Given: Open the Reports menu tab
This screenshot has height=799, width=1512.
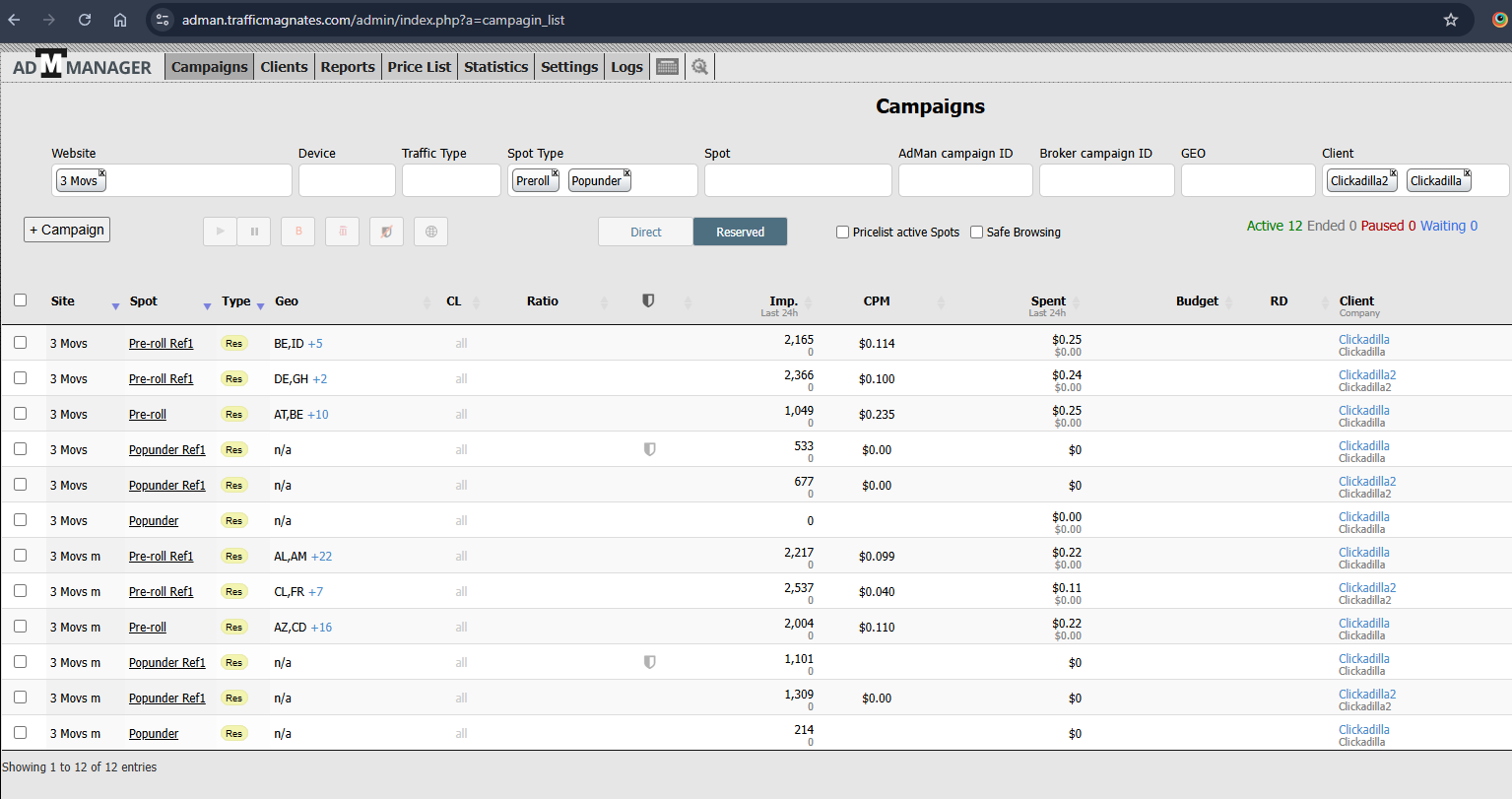Looking at the screenshot, I should (x=348, y=67).
